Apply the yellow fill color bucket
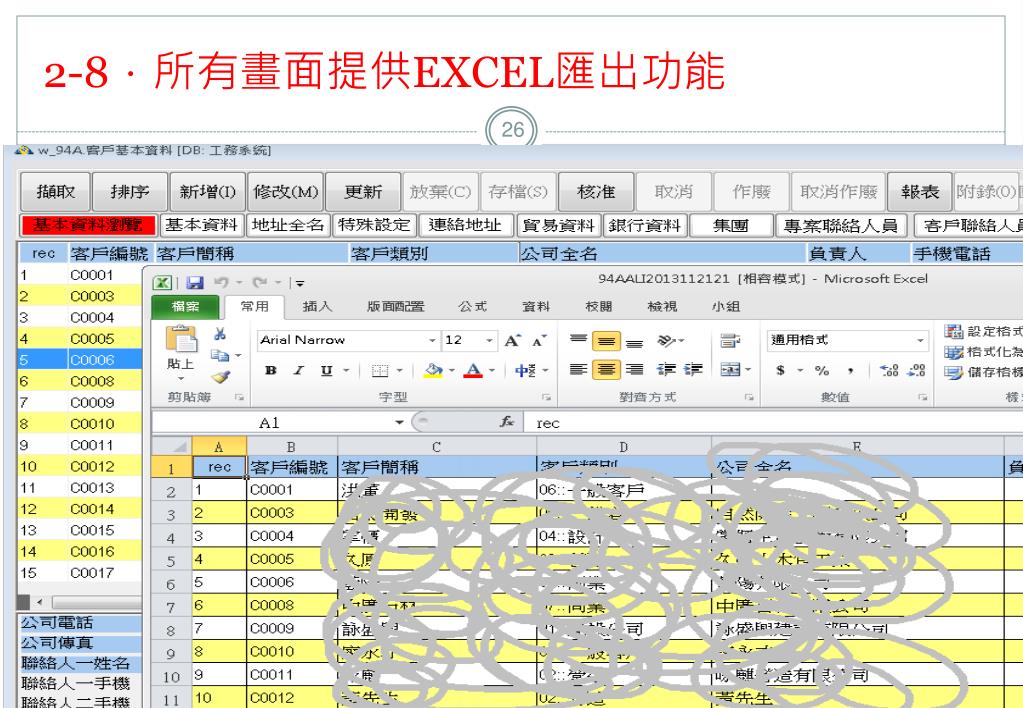The image size is (1023, 708). (x=433, y=371)
